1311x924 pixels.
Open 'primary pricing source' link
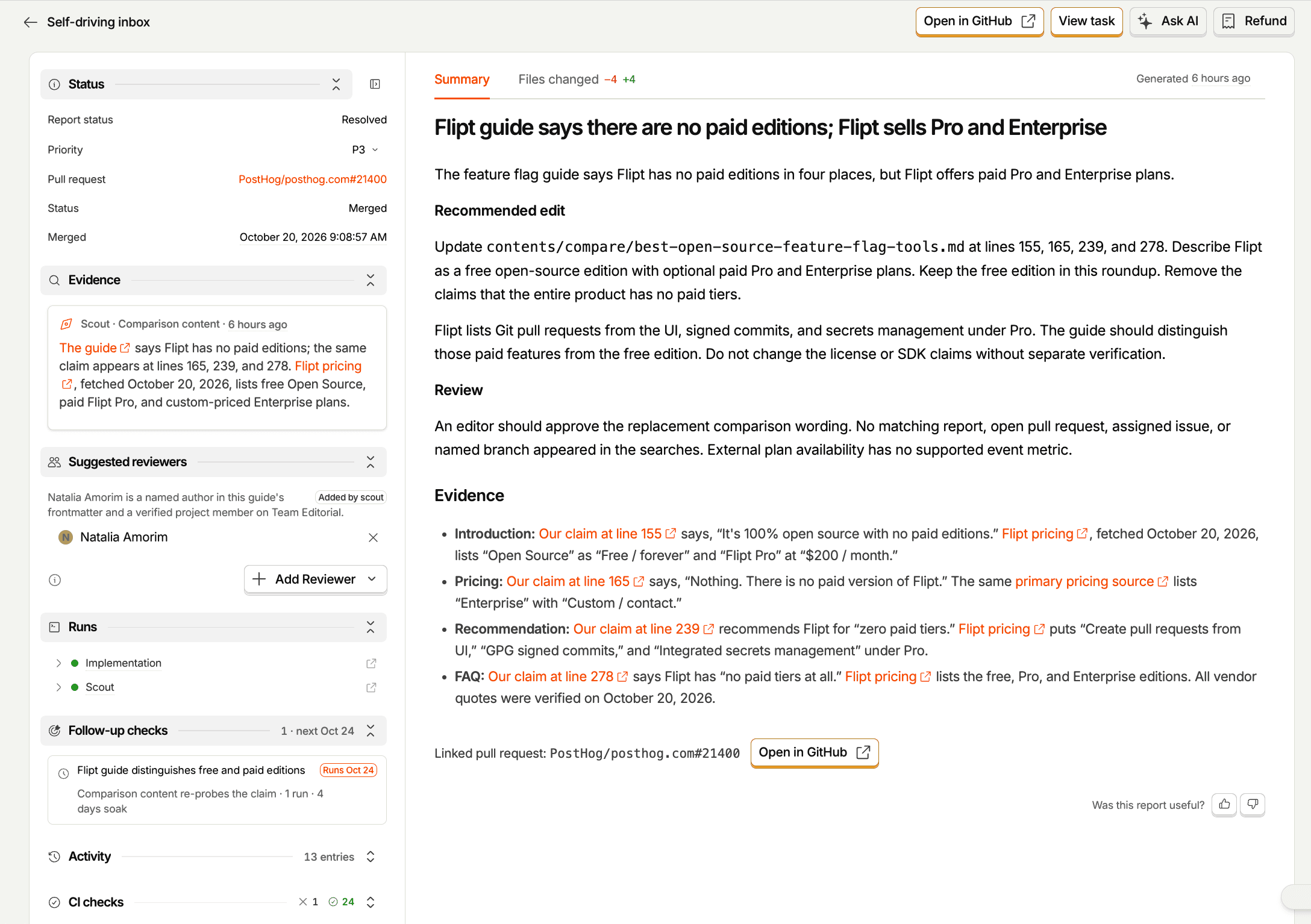[x=1091, y=582]
